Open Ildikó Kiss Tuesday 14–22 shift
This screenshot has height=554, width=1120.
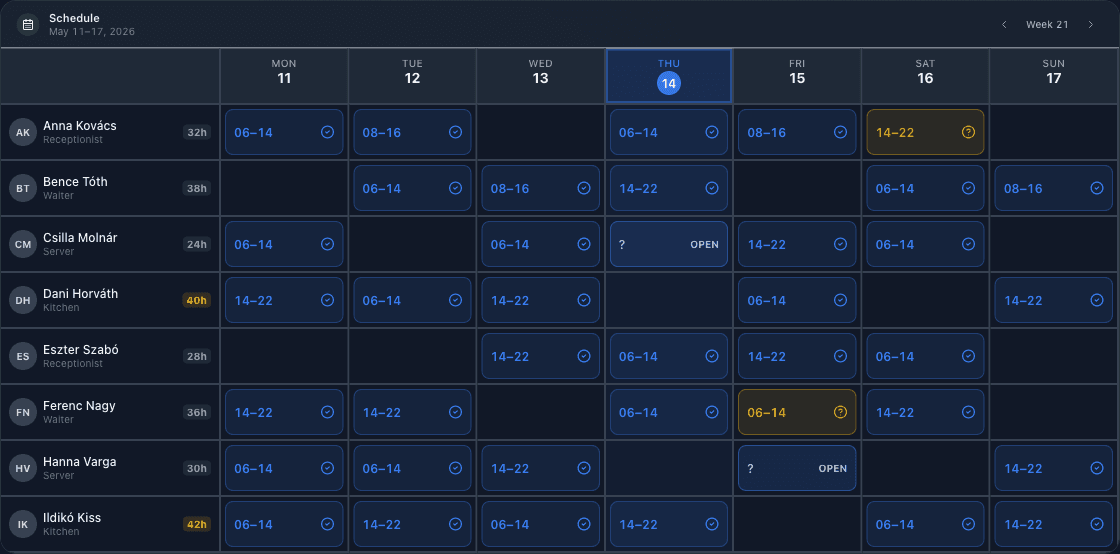point(412,524)
